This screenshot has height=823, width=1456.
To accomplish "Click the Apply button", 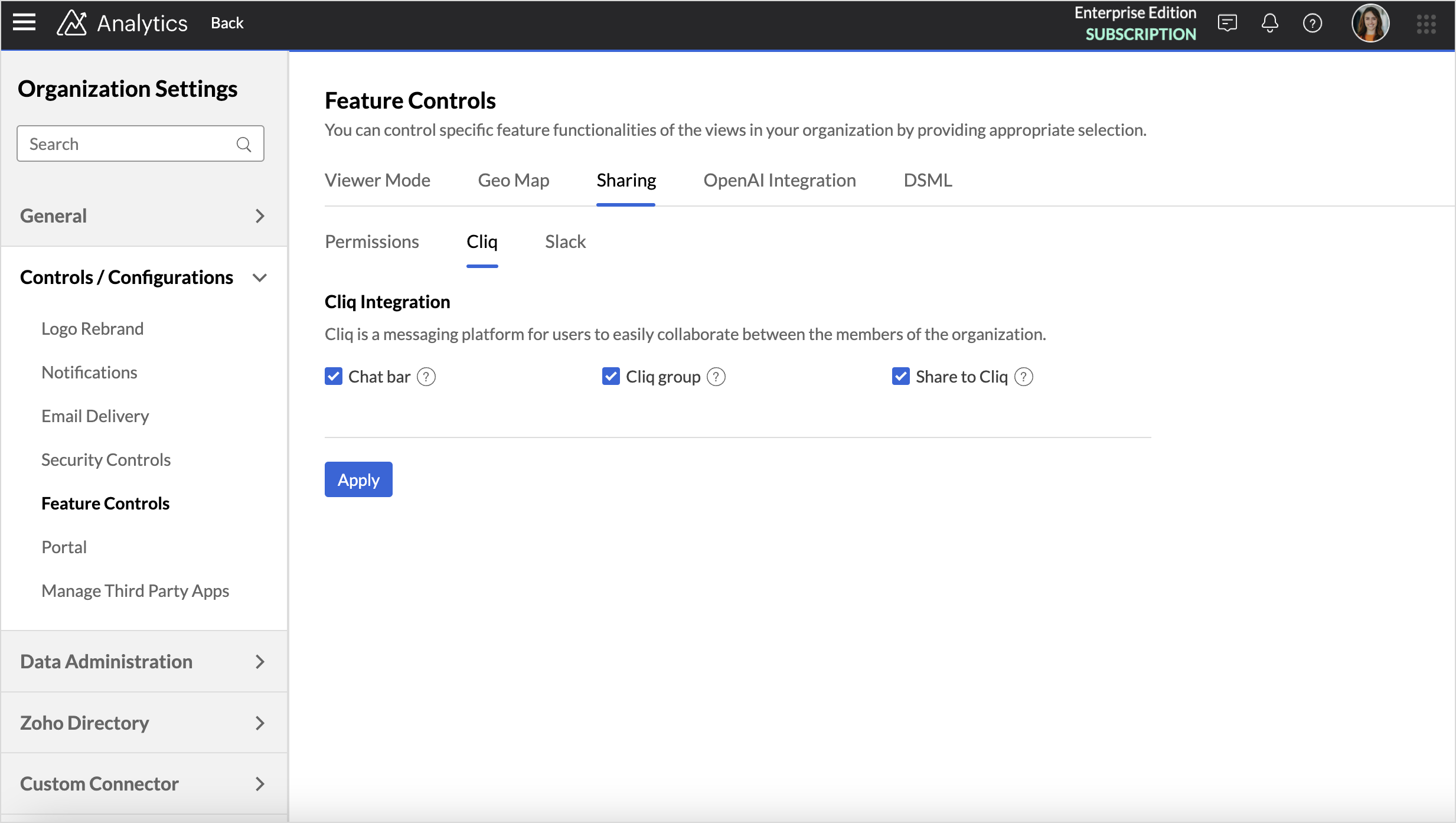I will click(358, 479).
